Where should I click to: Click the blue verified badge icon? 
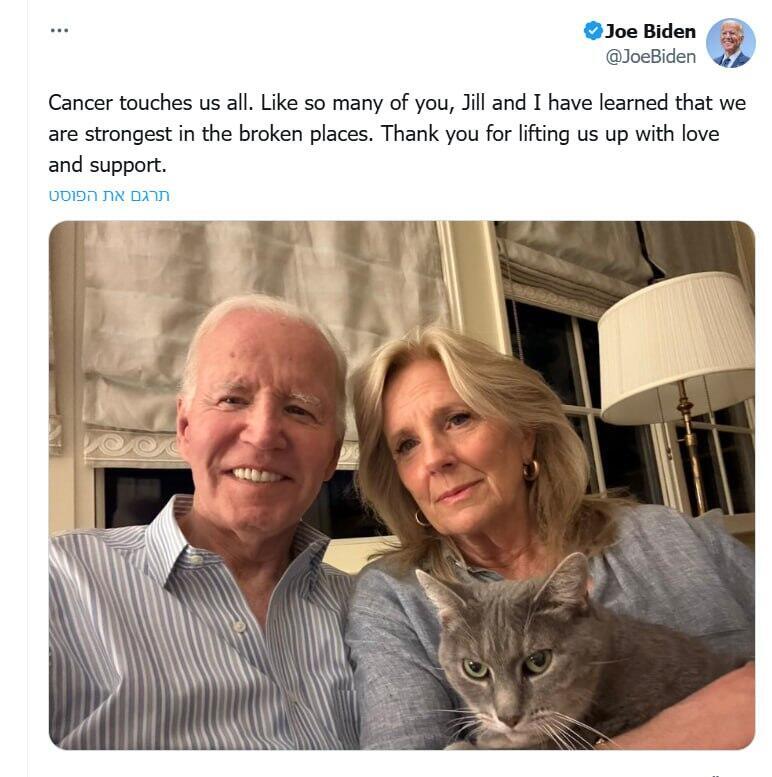593,31
